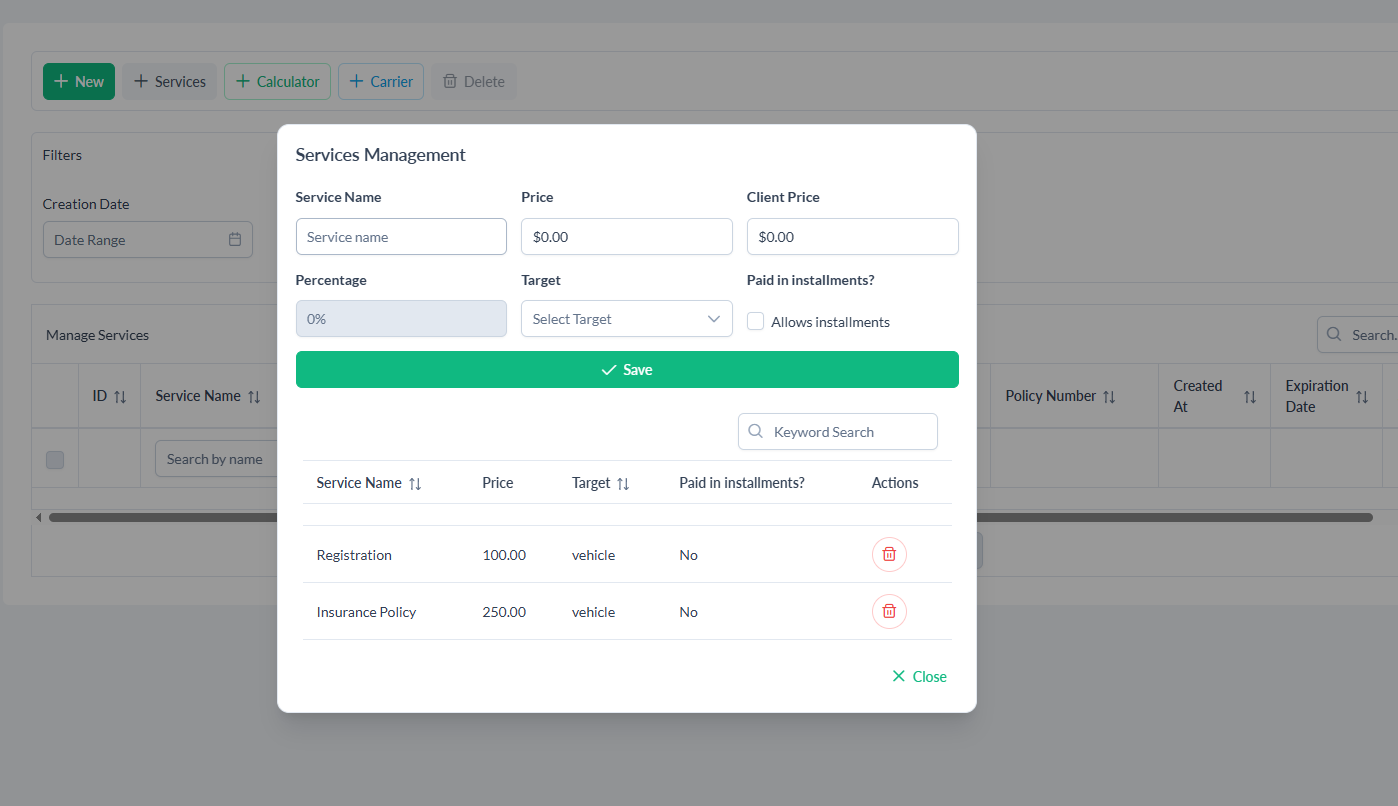Sort modal table by Target column
This screenshot has width=1398, height=806.
point(623,484)
